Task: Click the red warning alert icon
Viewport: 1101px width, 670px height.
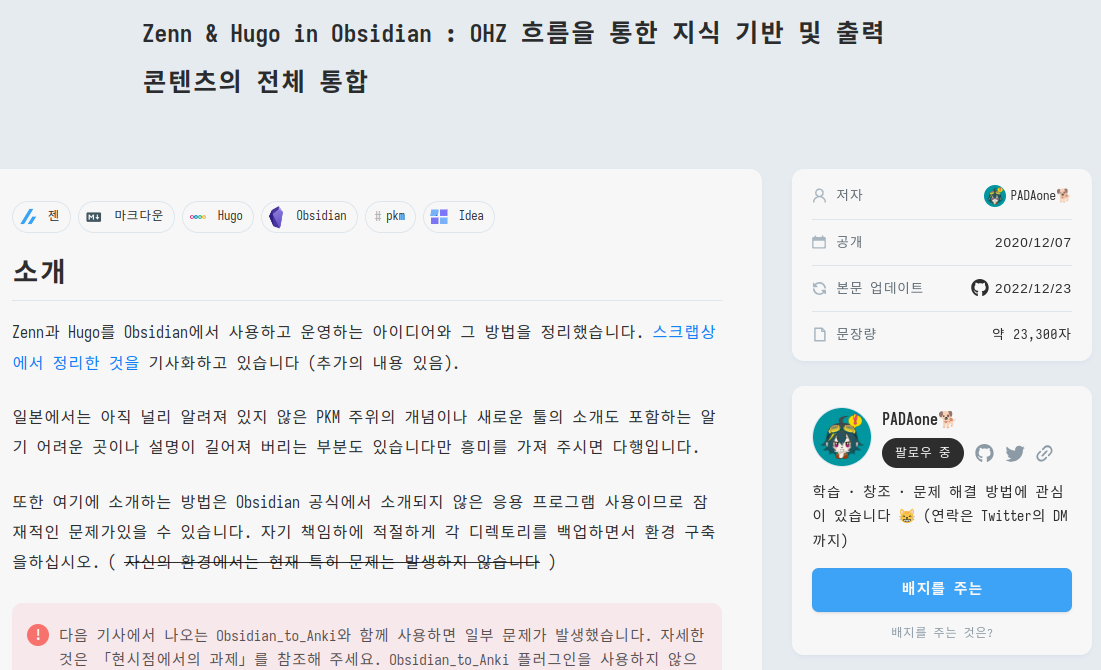Action: pos(38,634)
